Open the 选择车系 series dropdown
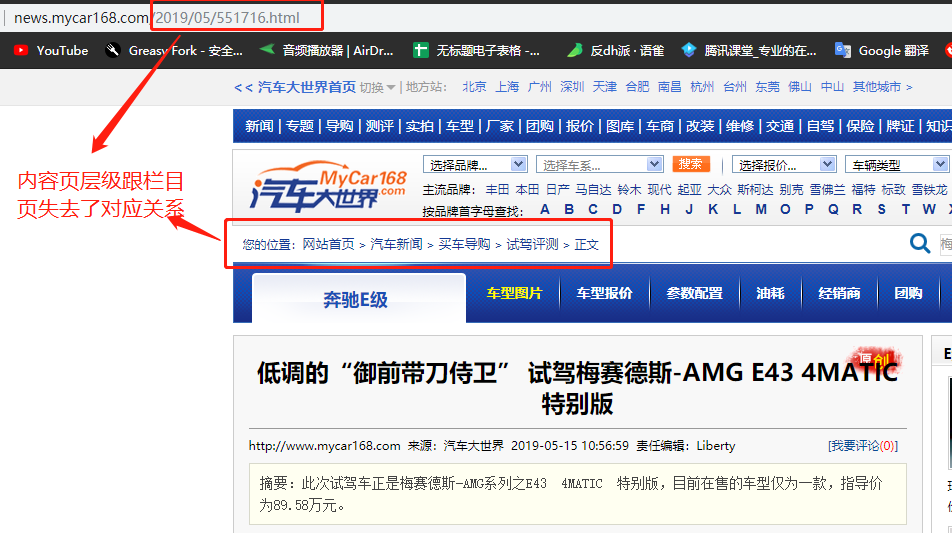The height and width of the screenshot is (533, 952). [599, 165]
